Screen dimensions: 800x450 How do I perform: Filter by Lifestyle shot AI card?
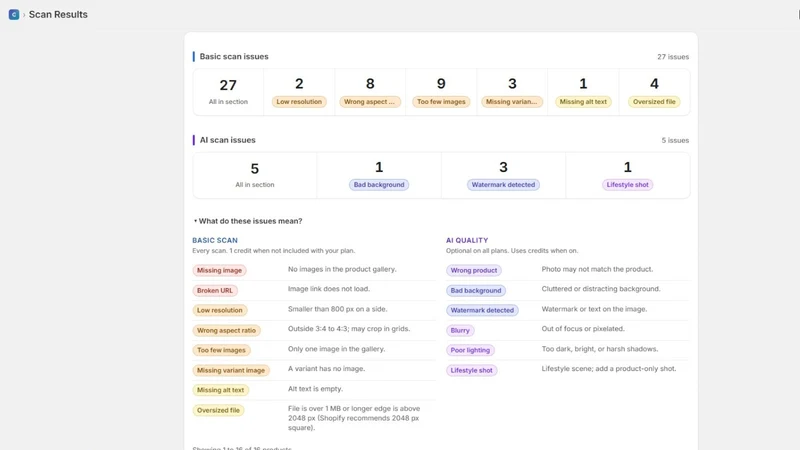point(628,175)
